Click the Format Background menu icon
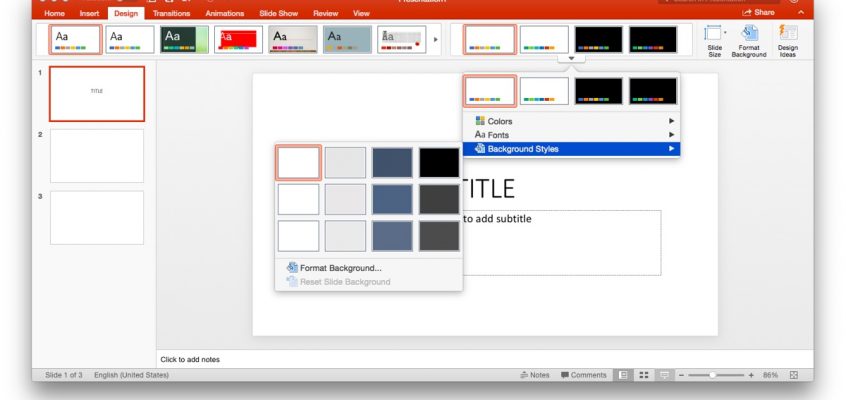846x400 pixels. pyautogui.click(x=292, y=267)
